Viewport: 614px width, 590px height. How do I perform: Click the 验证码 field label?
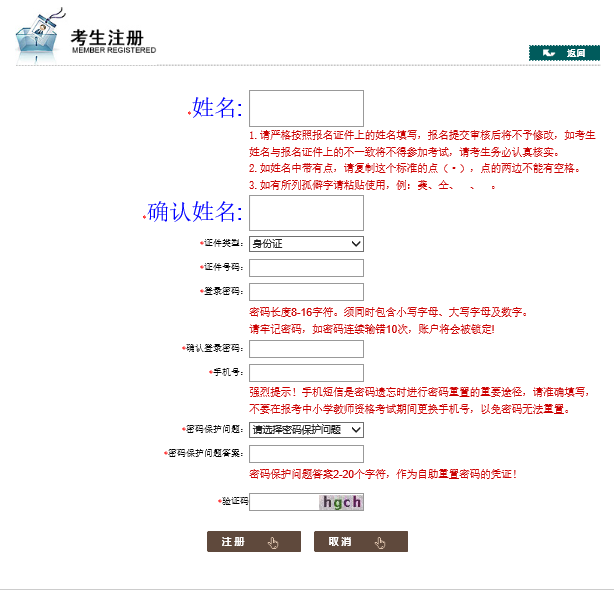[x=234, y=501]
